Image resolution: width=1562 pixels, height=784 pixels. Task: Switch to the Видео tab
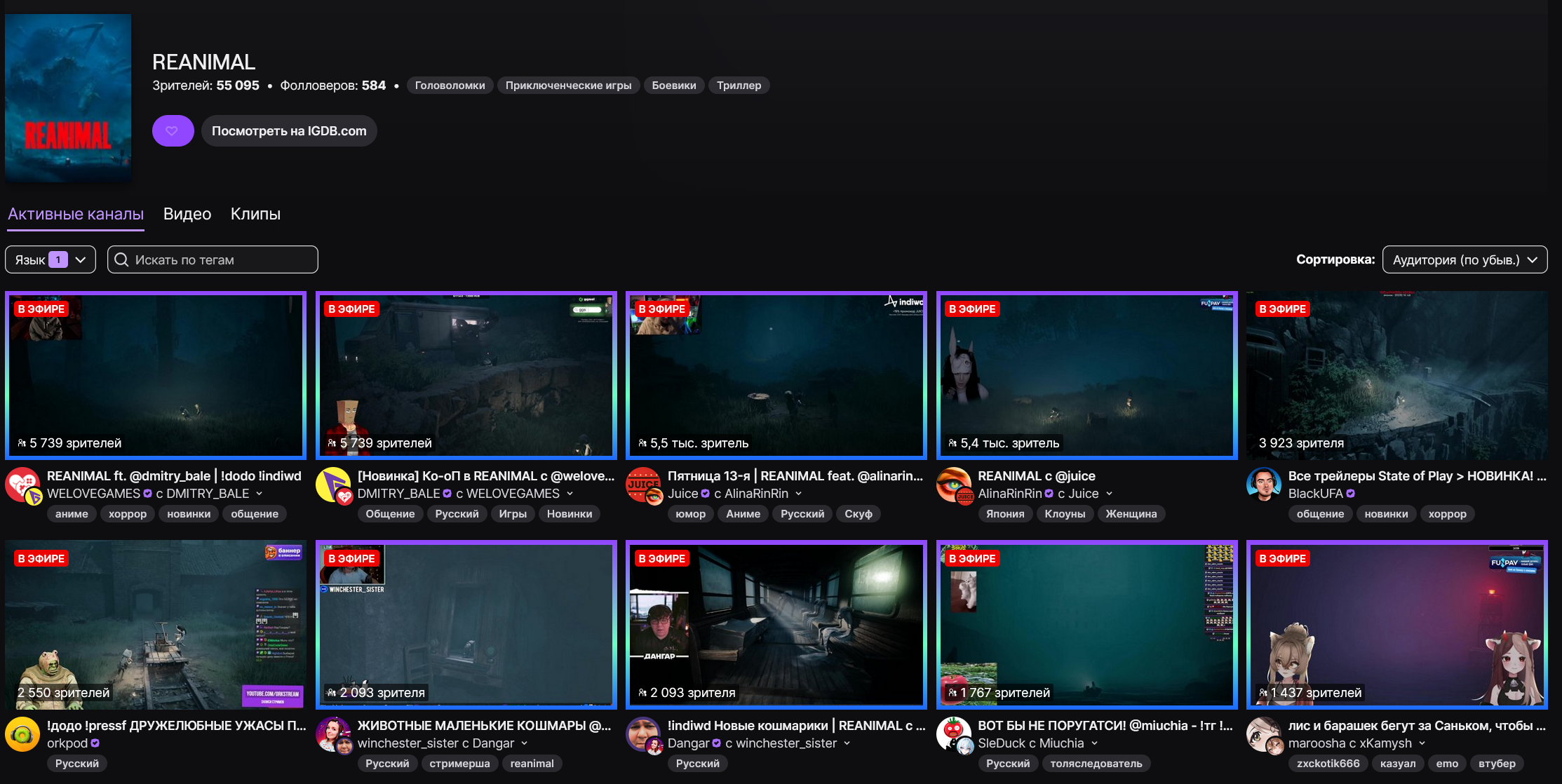pos(187,214)
